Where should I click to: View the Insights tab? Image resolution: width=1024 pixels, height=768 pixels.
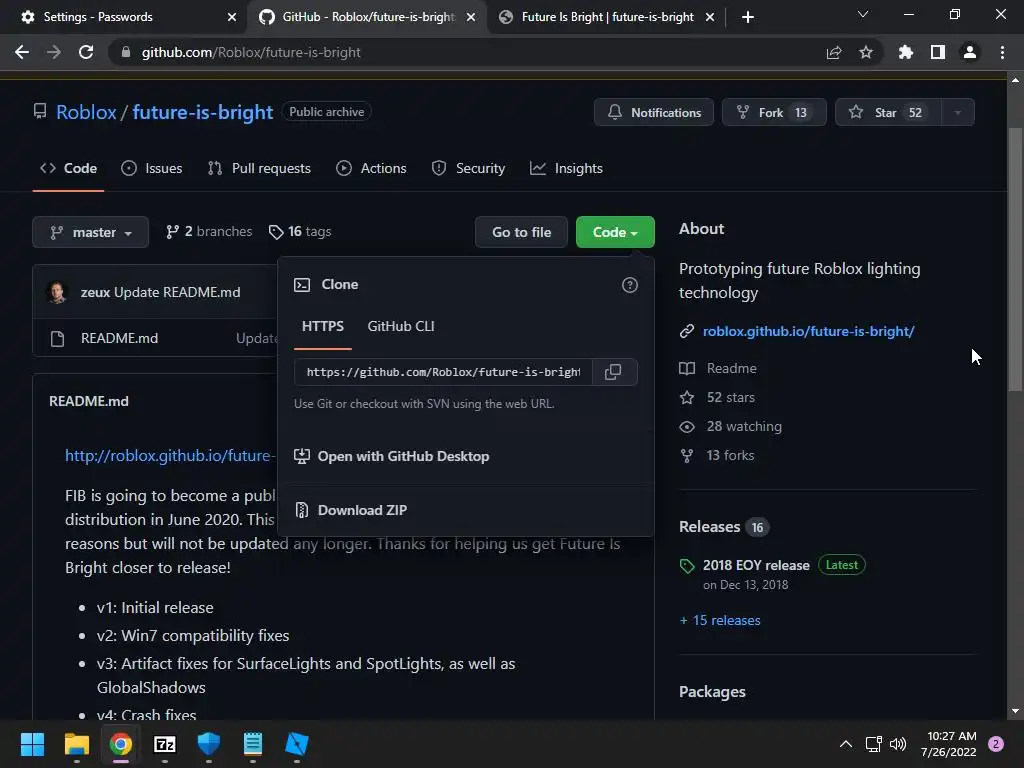click(566, 168)
